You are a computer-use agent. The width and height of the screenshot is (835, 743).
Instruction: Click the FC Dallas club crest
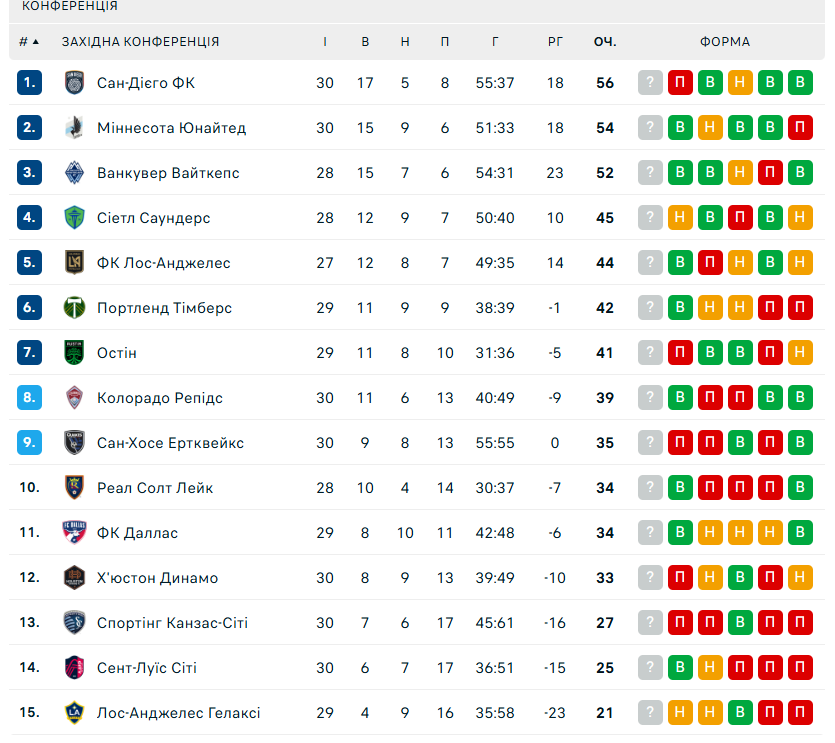coord(75,533)
